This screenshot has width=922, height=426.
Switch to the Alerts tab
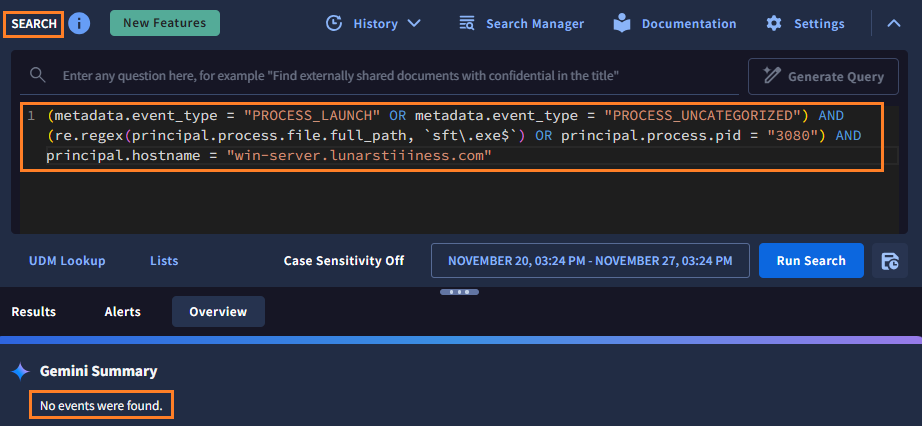click(x=122, y=312)
